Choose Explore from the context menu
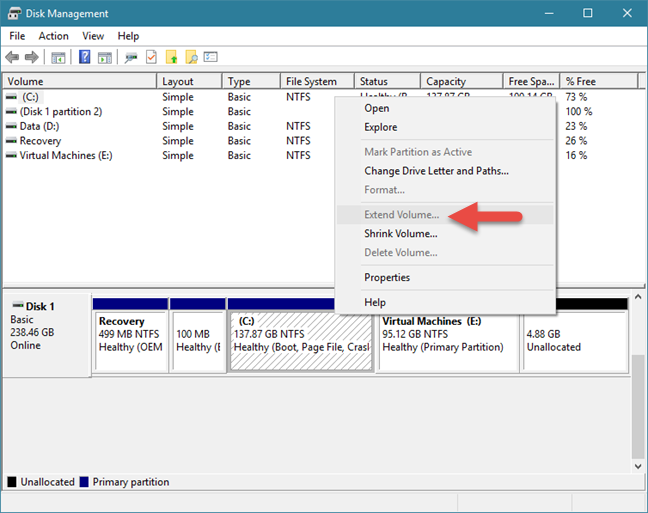Image resolution: width=648 pixels, height=513 pixels. point(445,127)
